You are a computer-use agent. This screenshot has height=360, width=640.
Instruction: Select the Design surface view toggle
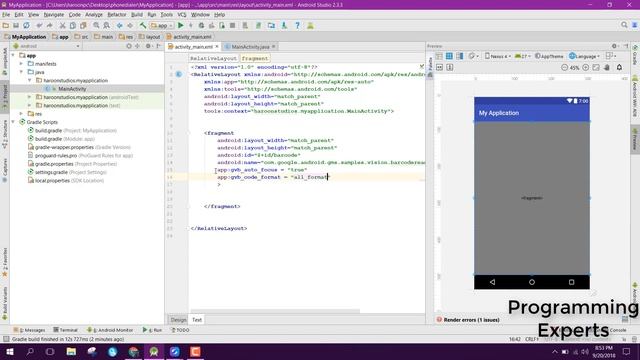[439, 56]
